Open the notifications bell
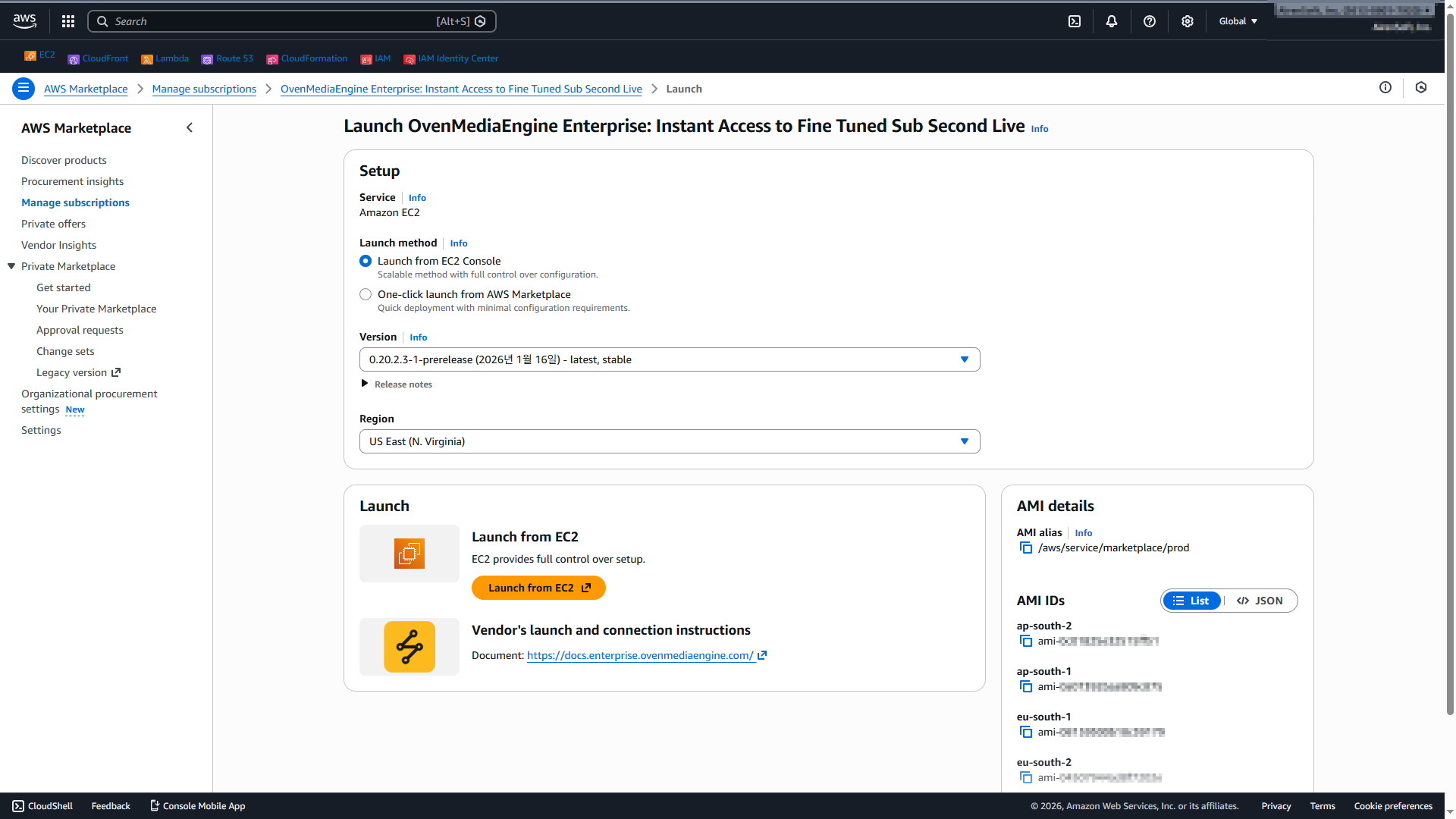Viewport: 1456px width, 819px height. point(1112,21)
